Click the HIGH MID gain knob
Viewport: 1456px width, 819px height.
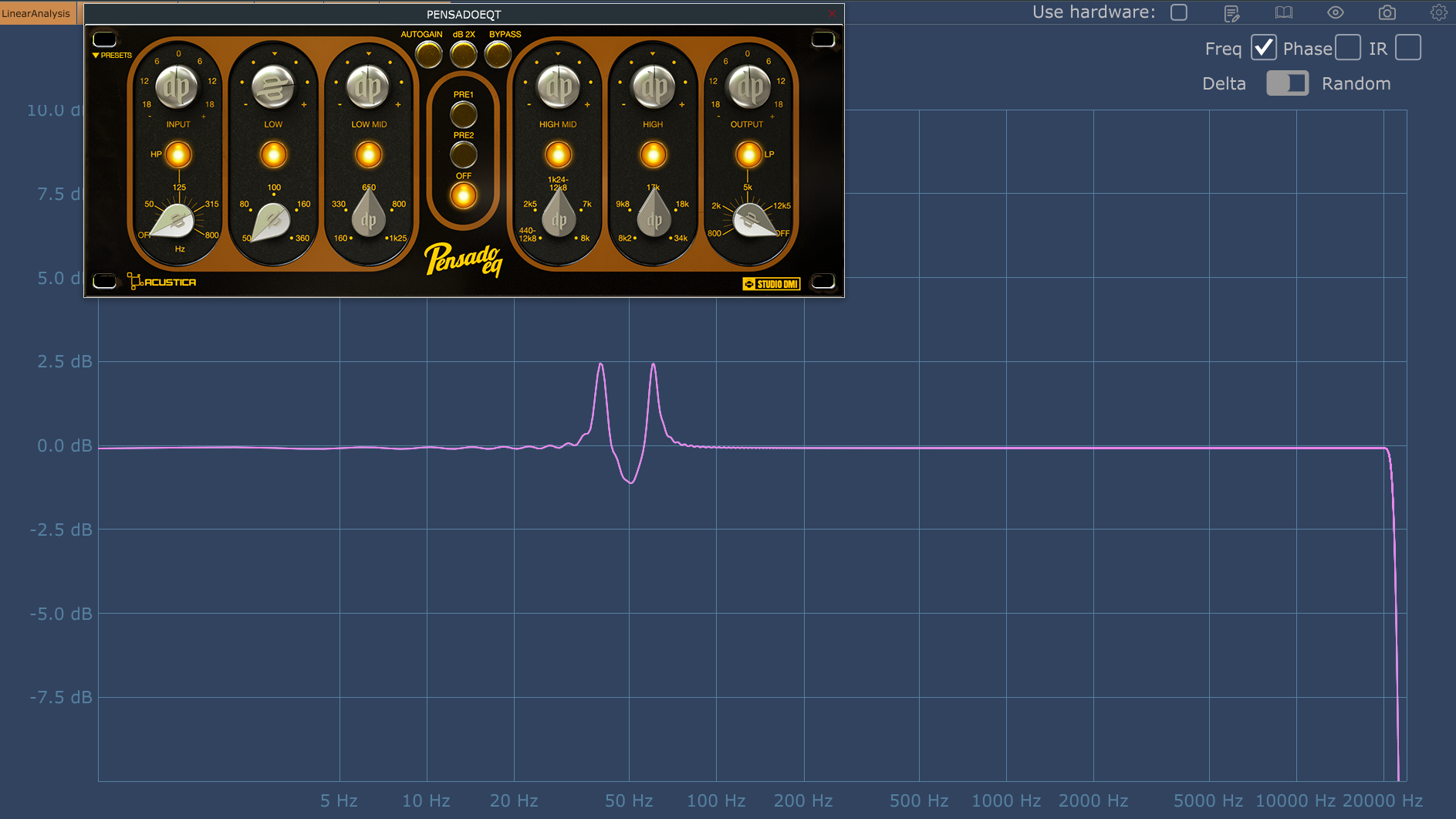558,86
